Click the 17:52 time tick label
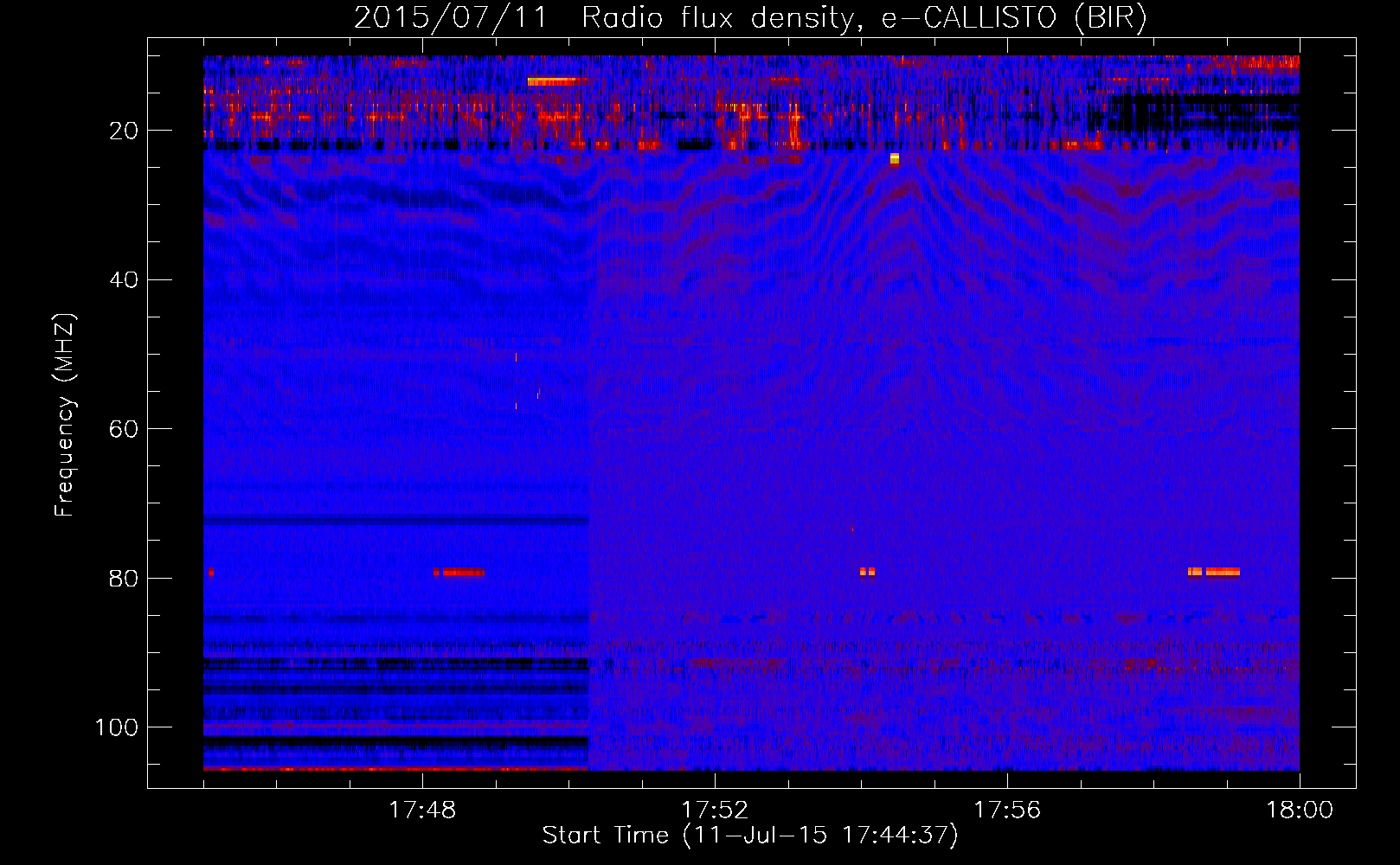 click(715, 811)
